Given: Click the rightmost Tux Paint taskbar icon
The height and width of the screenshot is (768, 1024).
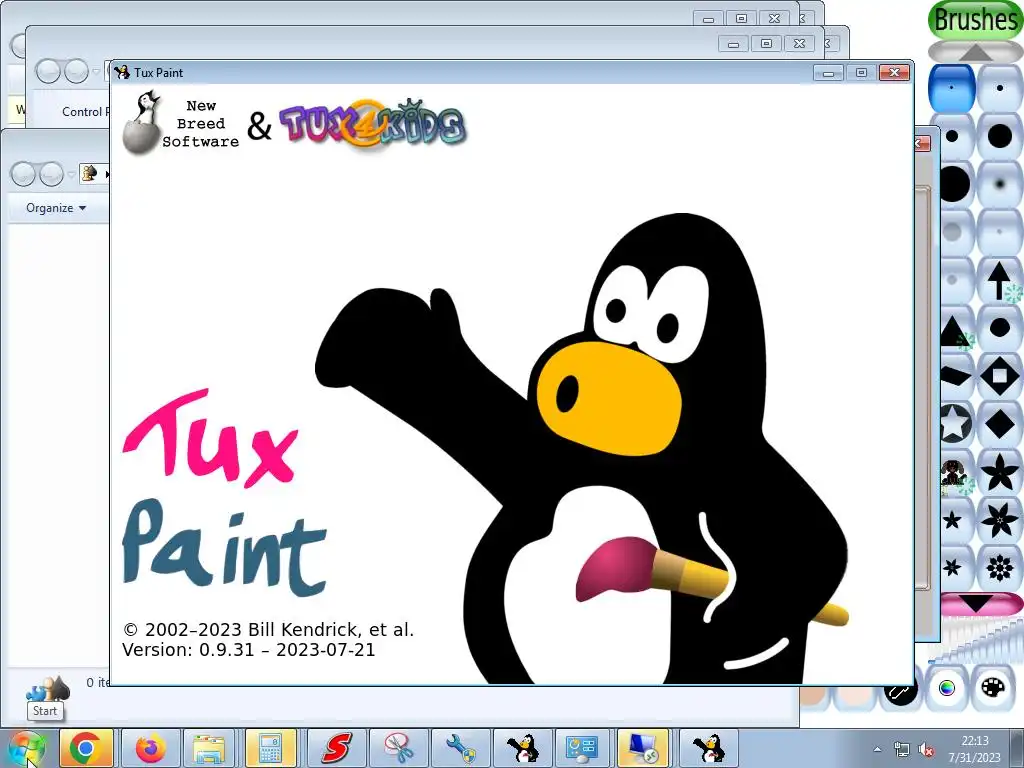Looking at the screenshot, I should [x=709, y=748].
